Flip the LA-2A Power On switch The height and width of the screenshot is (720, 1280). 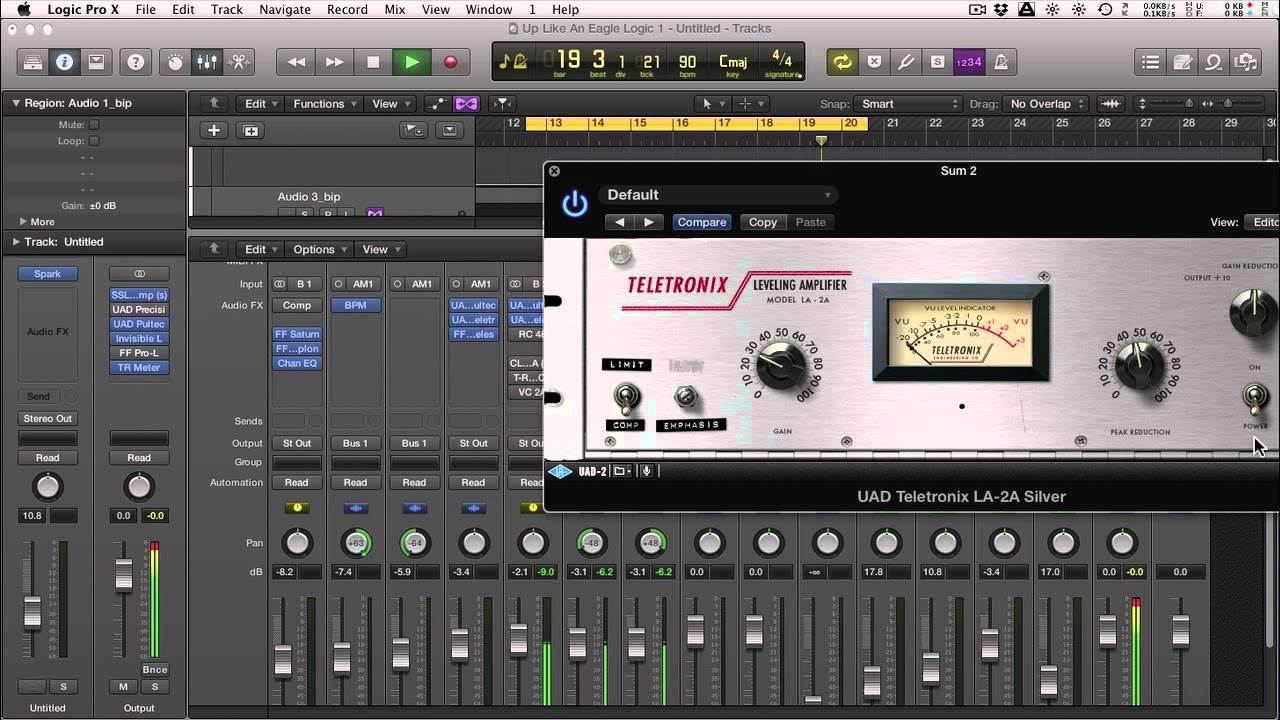click(1254, 397)
